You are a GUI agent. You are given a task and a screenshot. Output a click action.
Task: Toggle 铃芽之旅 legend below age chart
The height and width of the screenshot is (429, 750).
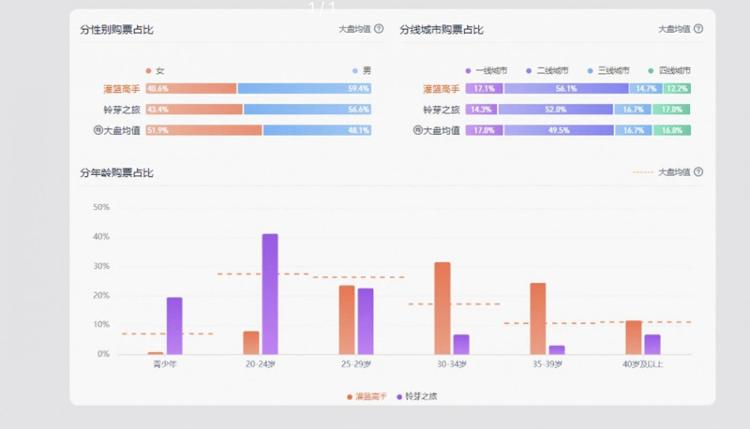(417, 396)
